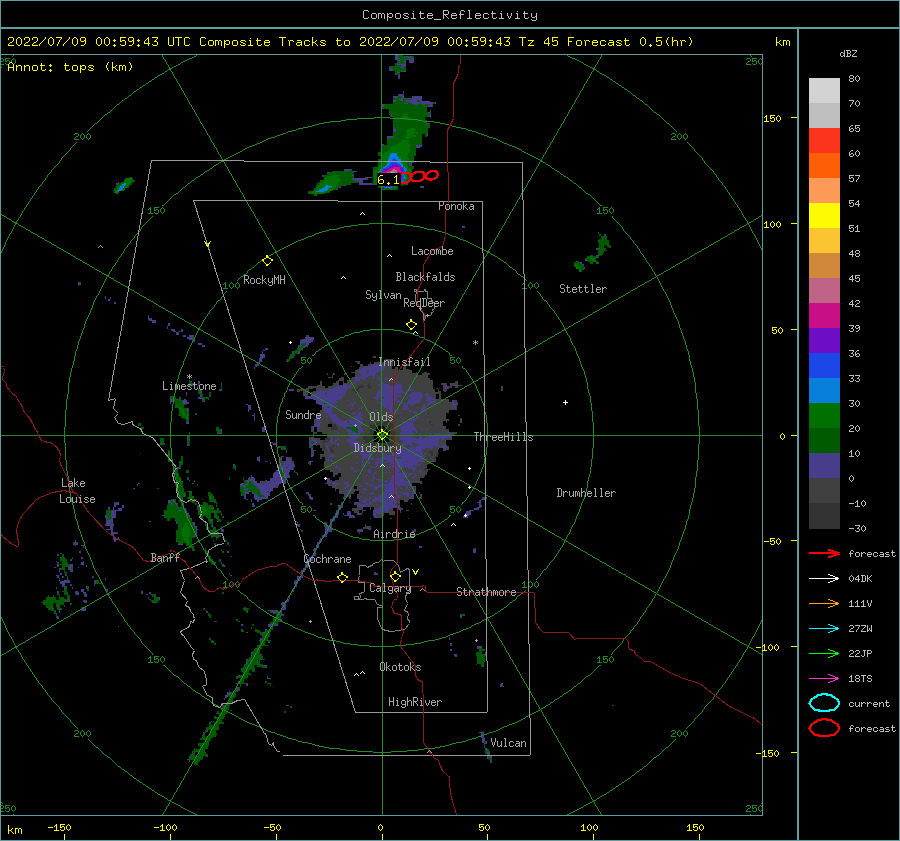Click the strong echo core north of Ponoka
The width and height of the screenshot is (900, 841).
click(393, 168)
